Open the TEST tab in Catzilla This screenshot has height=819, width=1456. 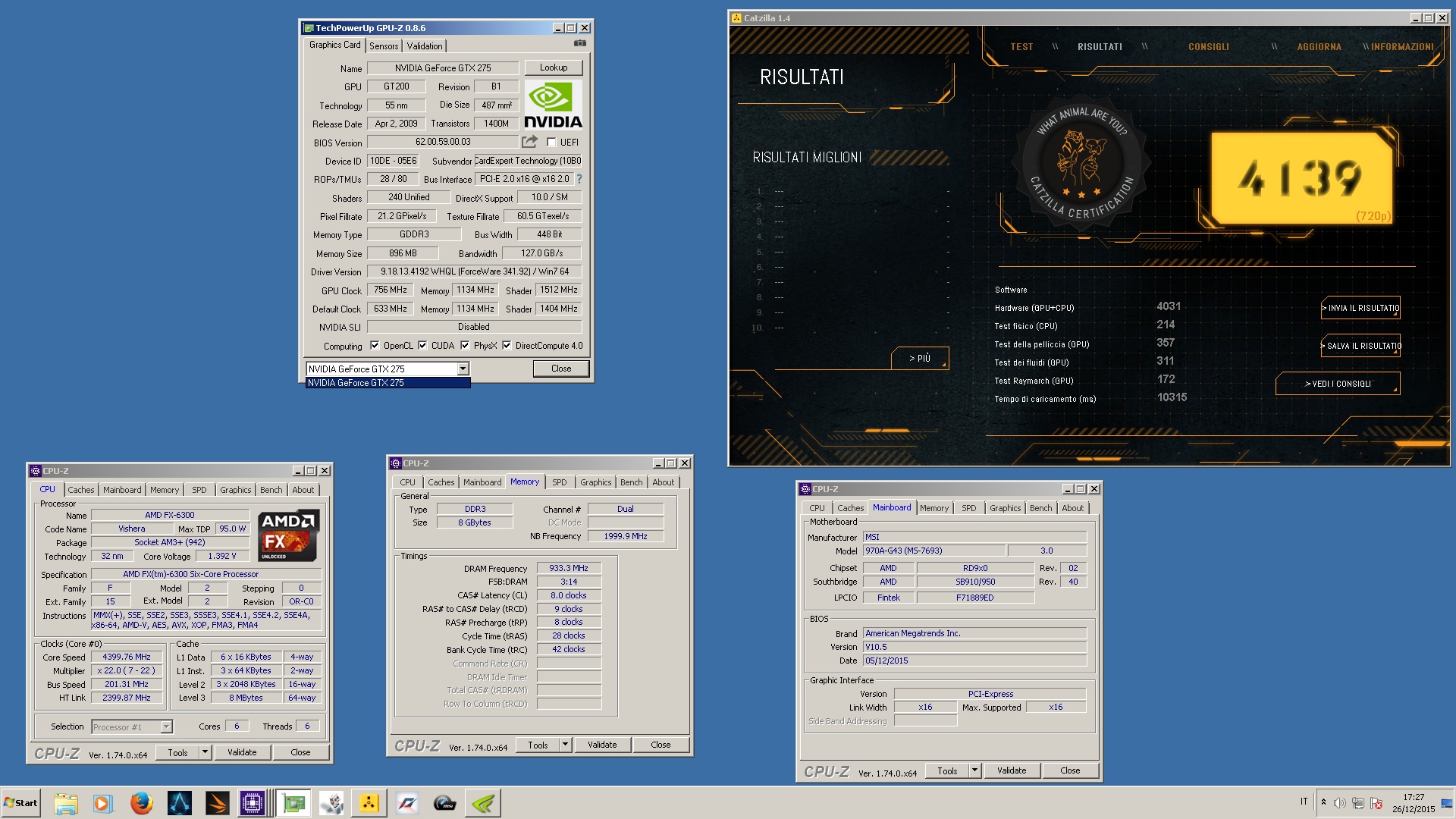[x=1021, y=47]
